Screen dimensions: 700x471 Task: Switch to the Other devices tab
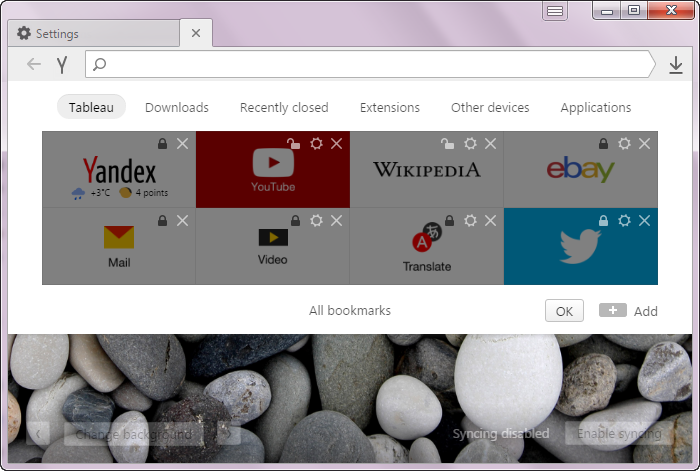point(490,108)
